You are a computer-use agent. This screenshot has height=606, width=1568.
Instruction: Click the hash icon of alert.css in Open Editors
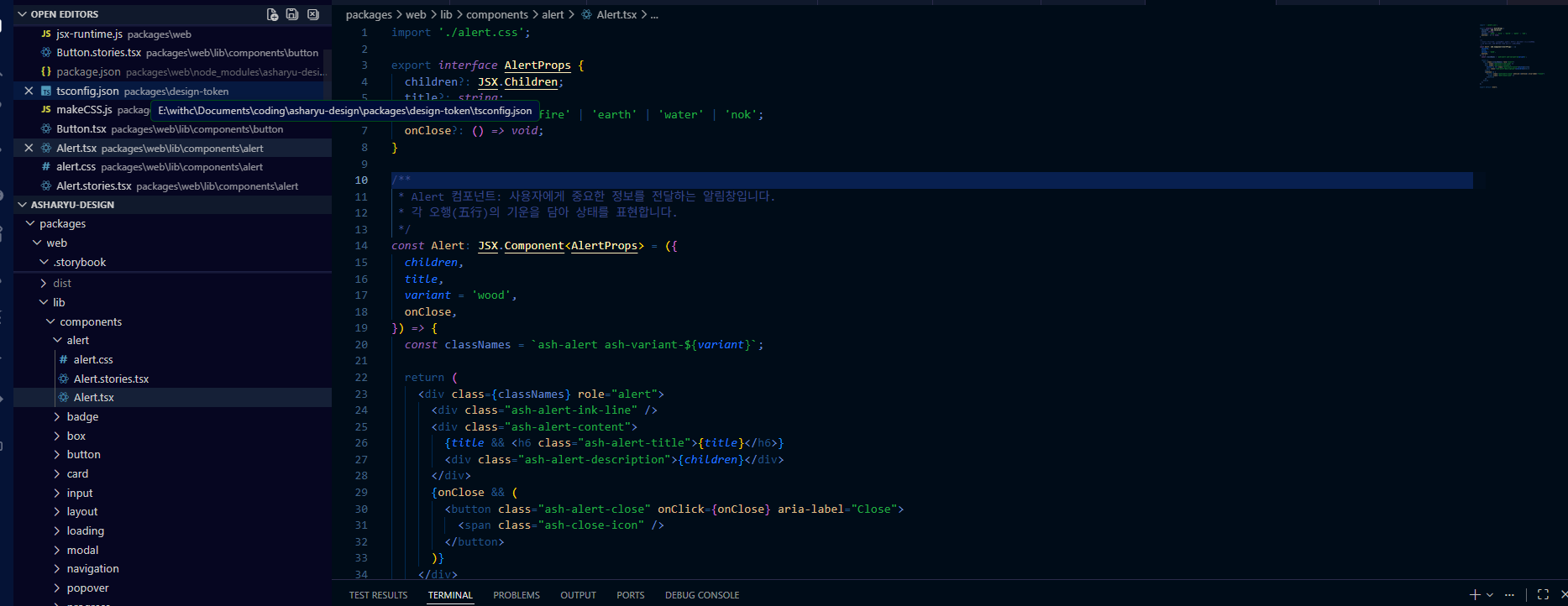click(46, 166)
